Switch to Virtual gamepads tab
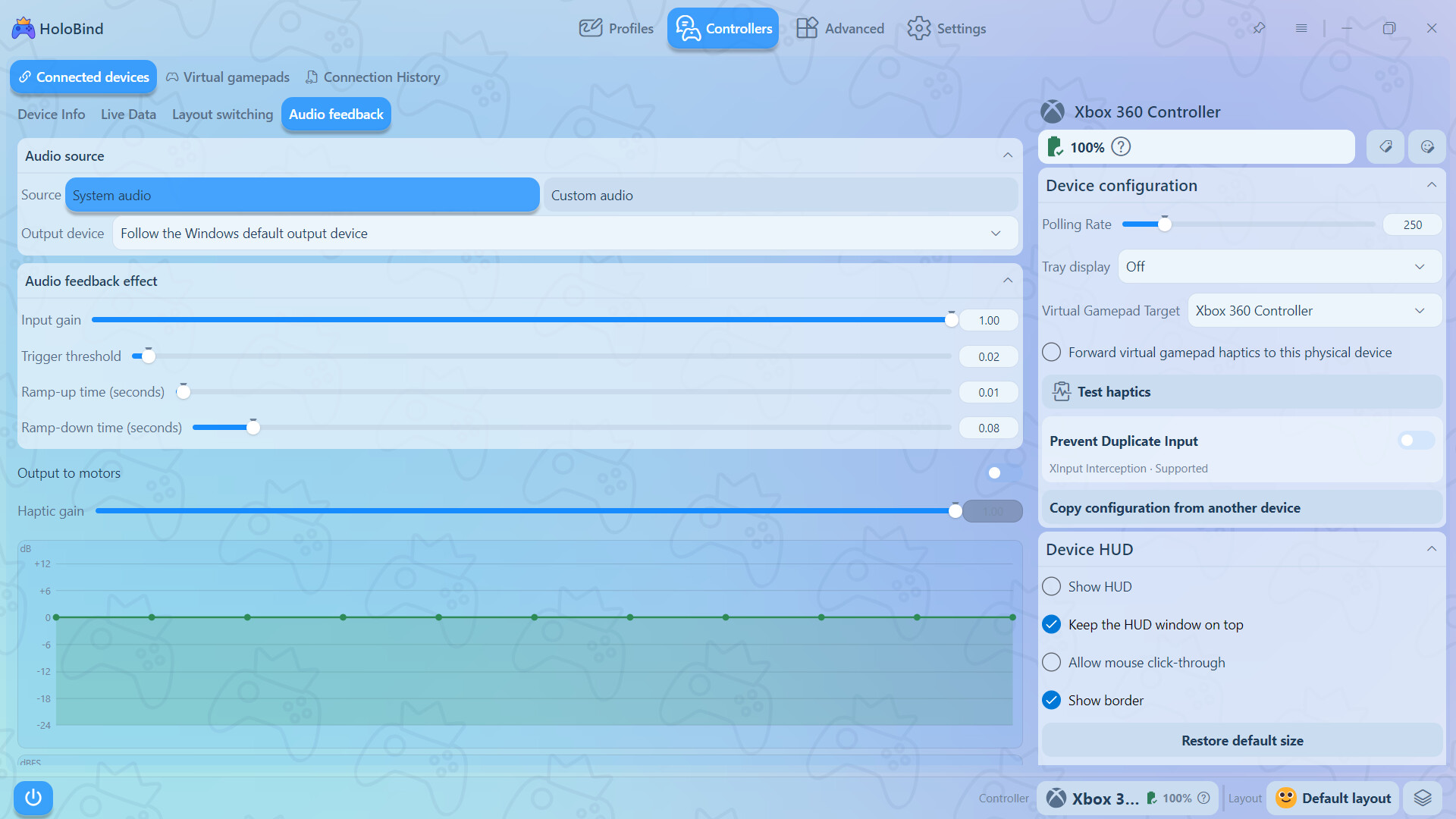 coord(227,77)
